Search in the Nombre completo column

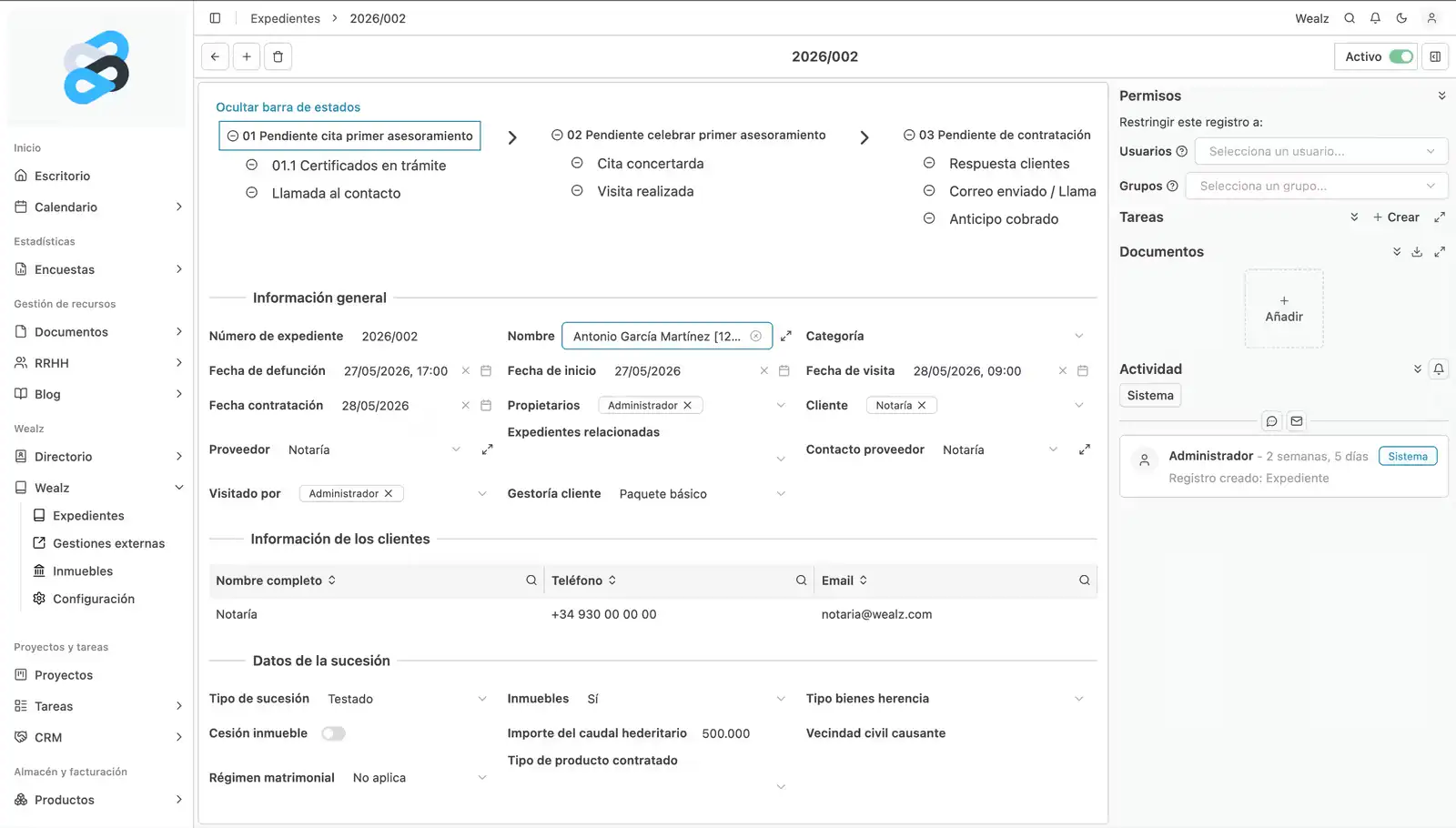coord(531,581)
